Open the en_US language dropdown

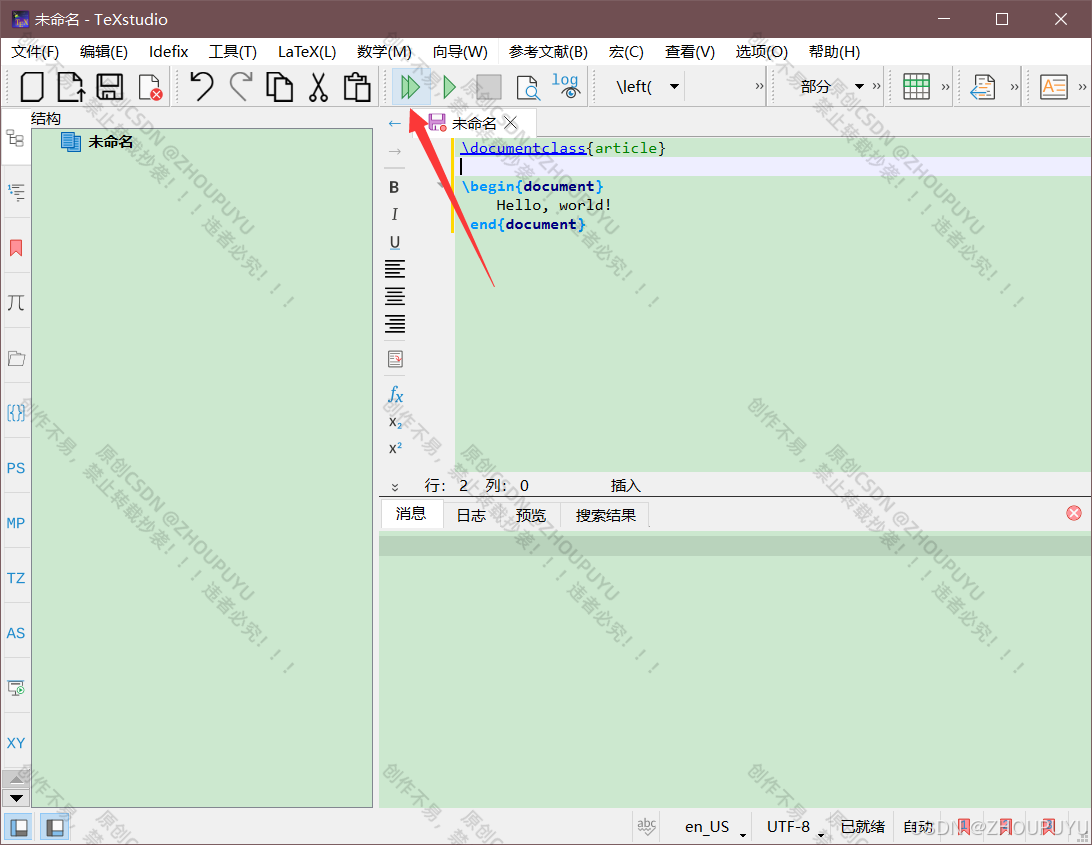pos(715,827)
